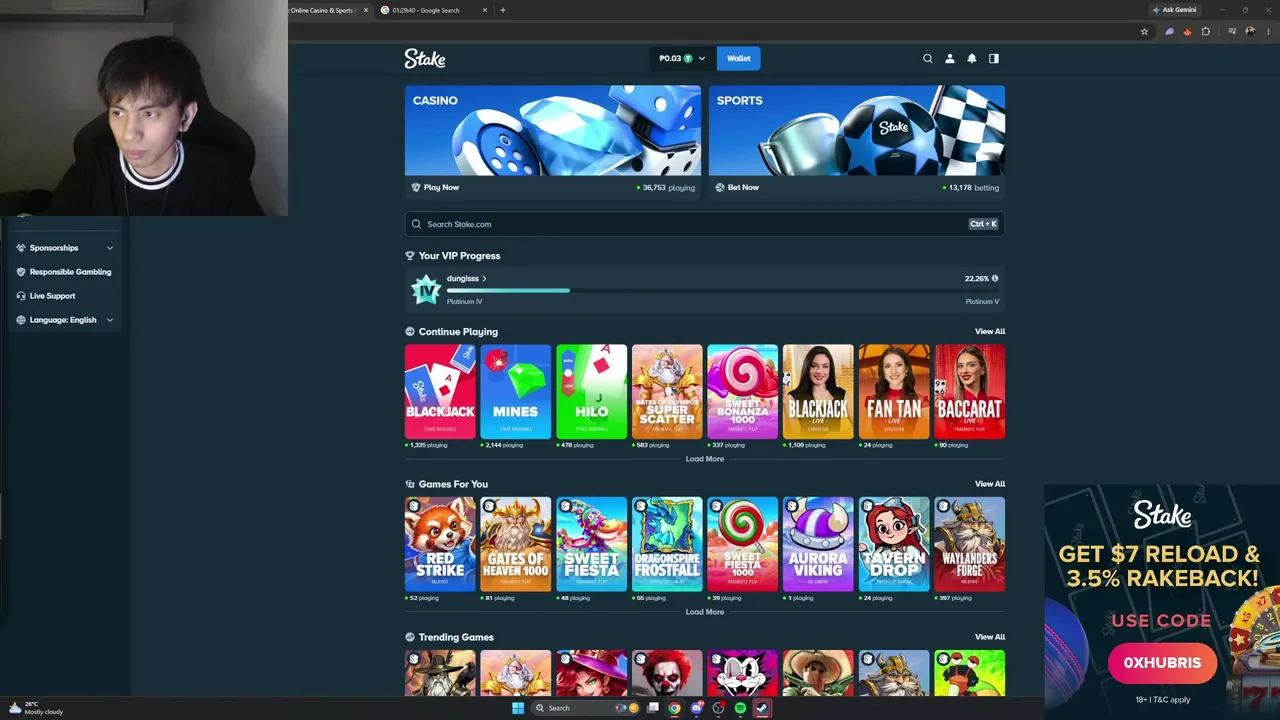Screen dimensions: 1280x720
Task: Open Discord from the taskbar
Action: click(x=697, y=708)
